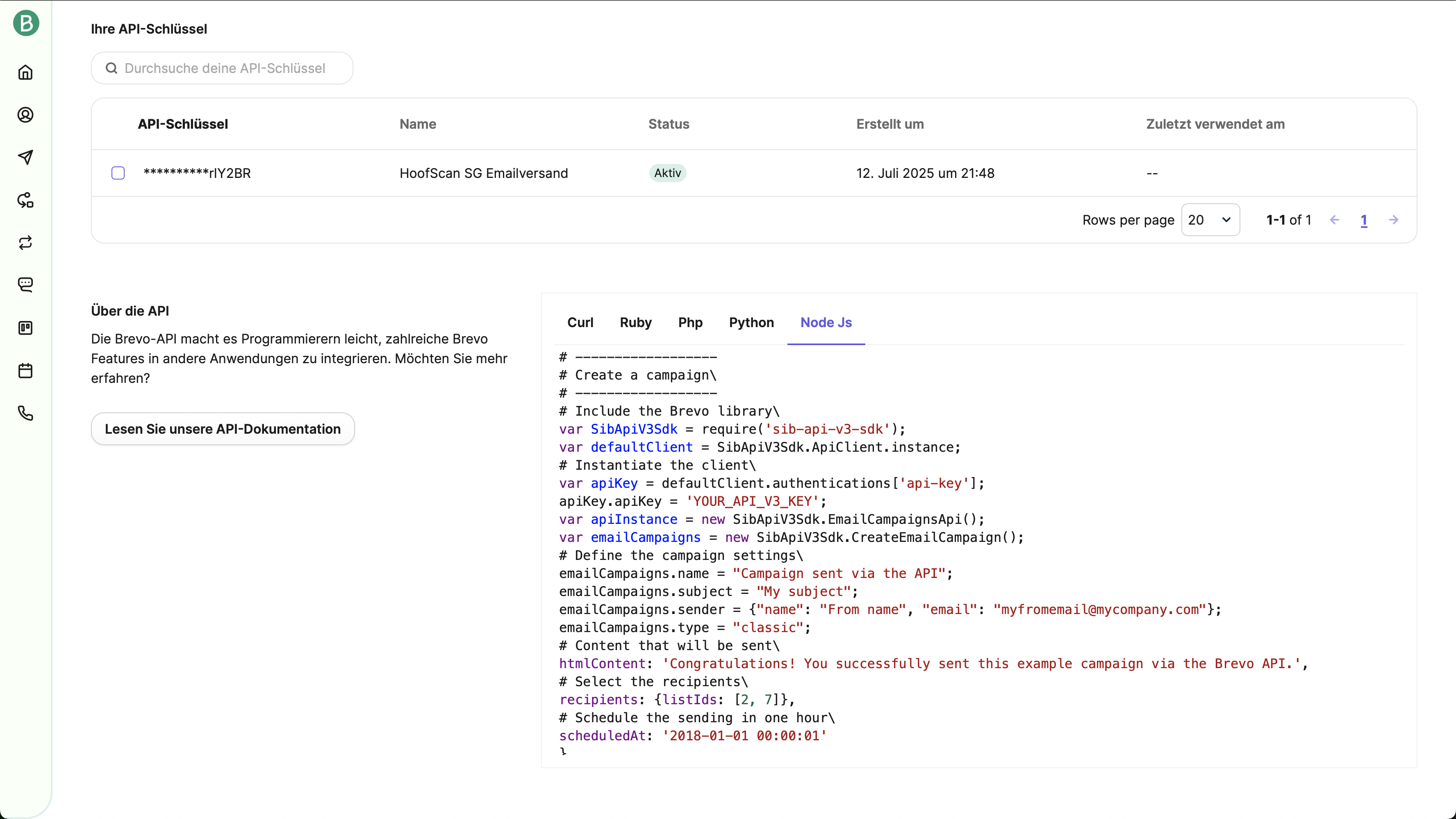Click the Brevo logo icon
The image size is (1456, 819).
pyautogui.click(x=26, y=23)
